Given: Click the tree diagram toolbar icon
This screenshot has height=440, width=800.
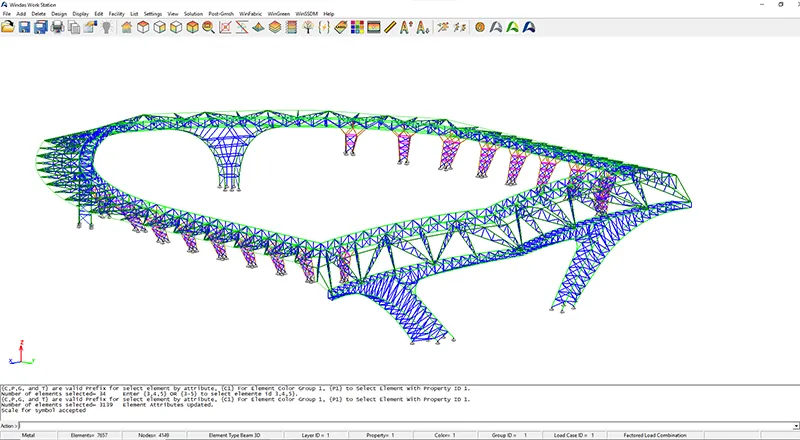Looking at the screenshot, I should pyautogui.click(x=307, y=27).
